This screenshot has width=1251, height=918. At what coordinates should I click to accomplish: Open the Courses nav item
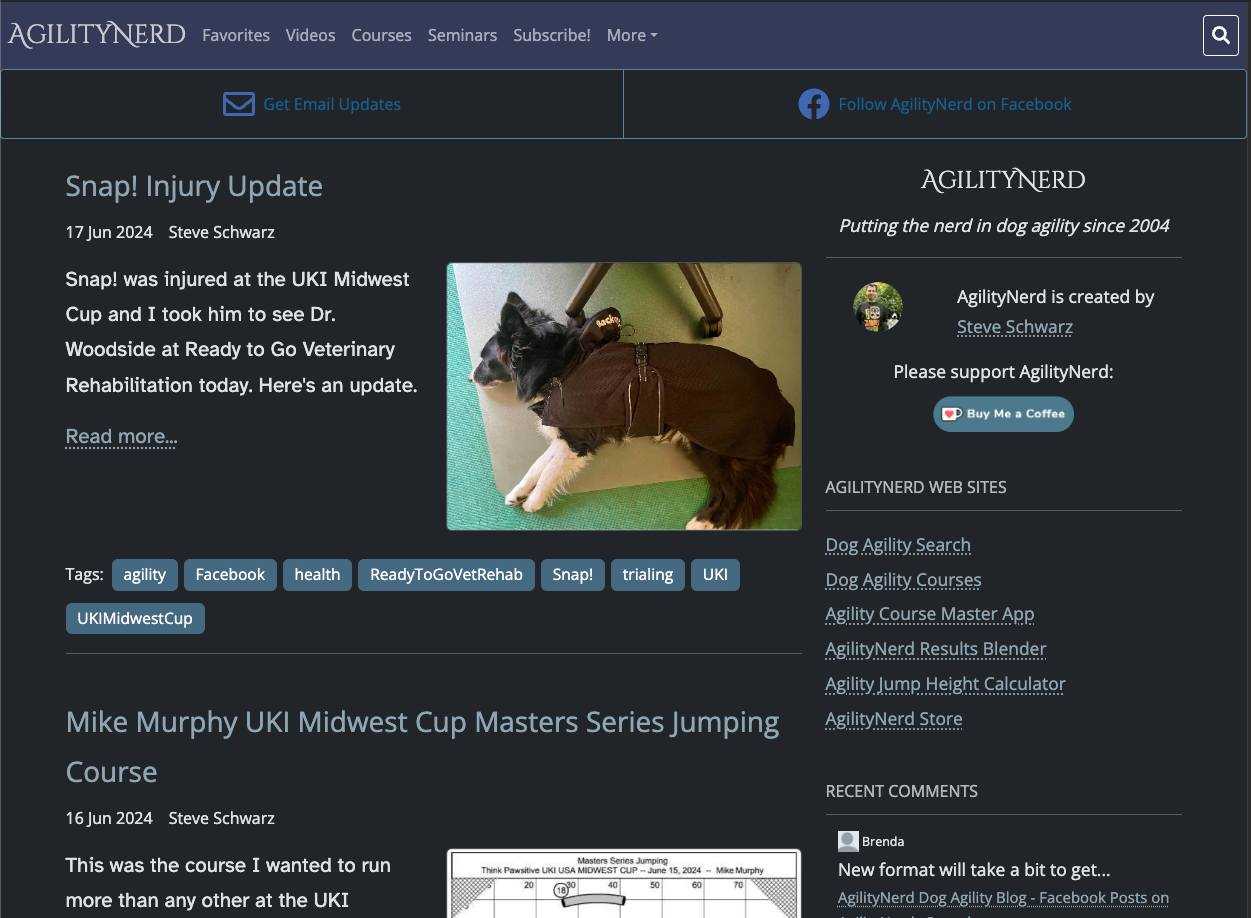point(381,35)
